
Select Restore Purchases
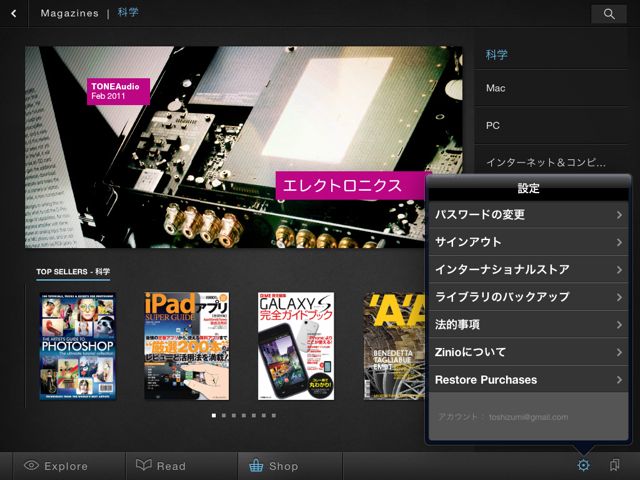pos(528,380)
